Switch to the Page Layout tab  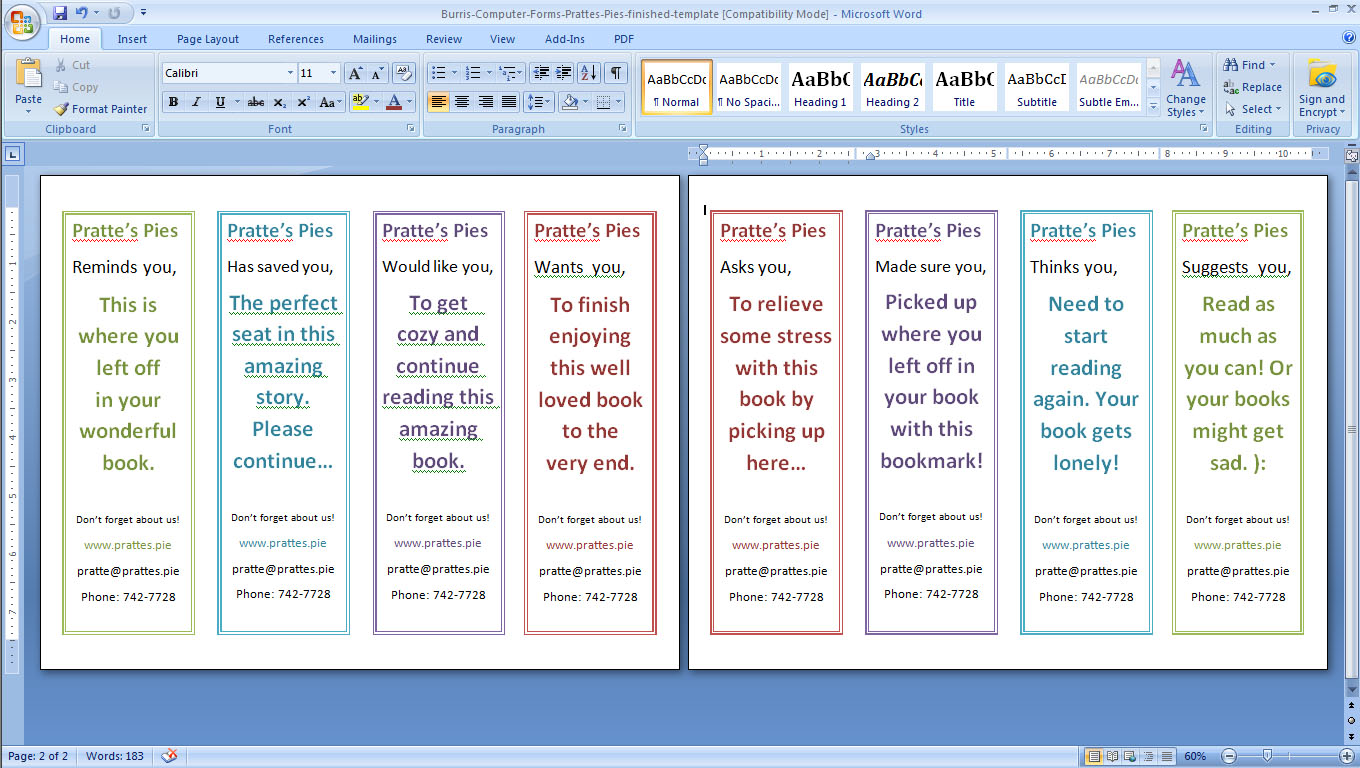click(x=208, y=39)
